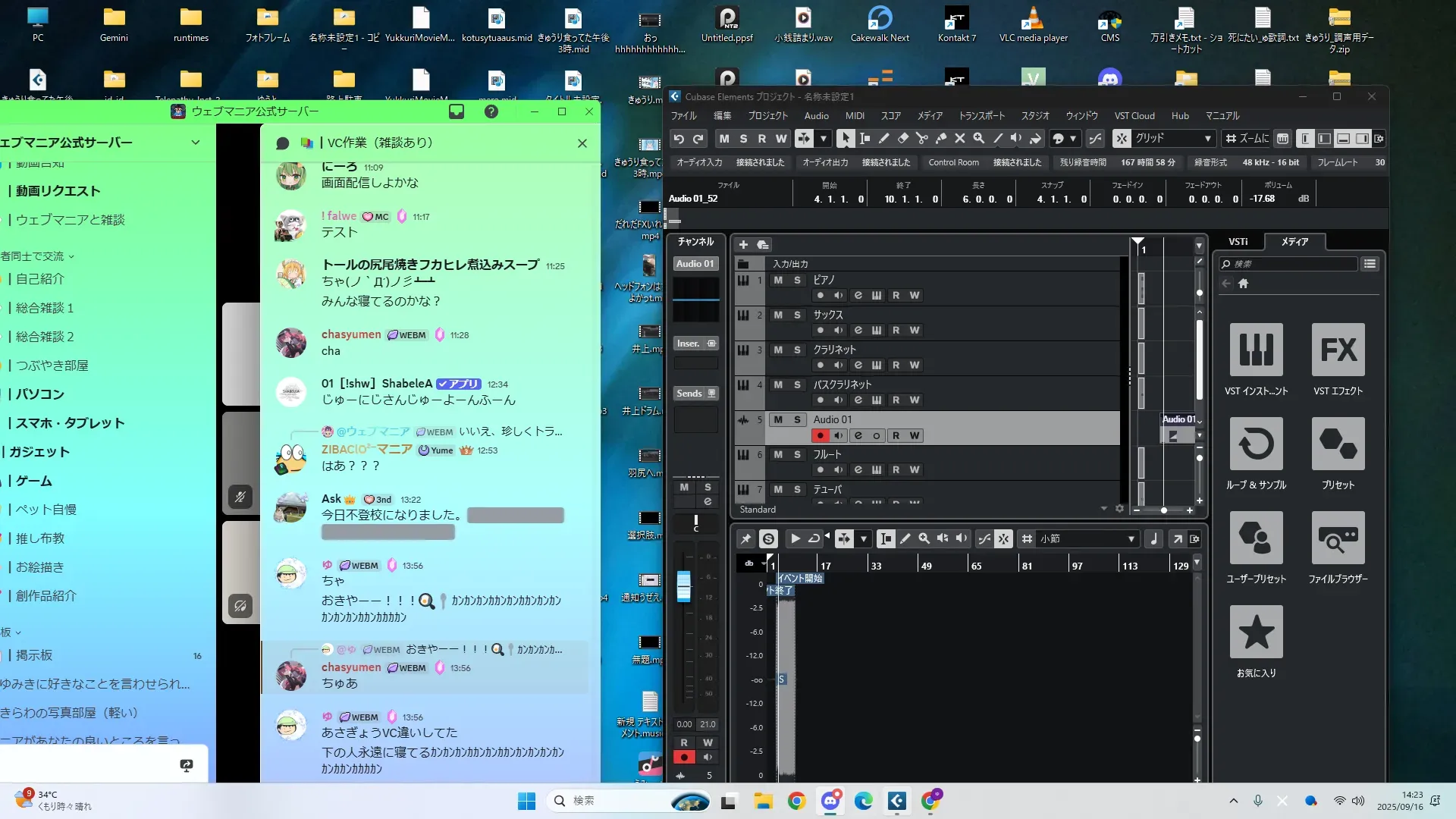
Task: Solo the サックス track
Action: point(797,315)
